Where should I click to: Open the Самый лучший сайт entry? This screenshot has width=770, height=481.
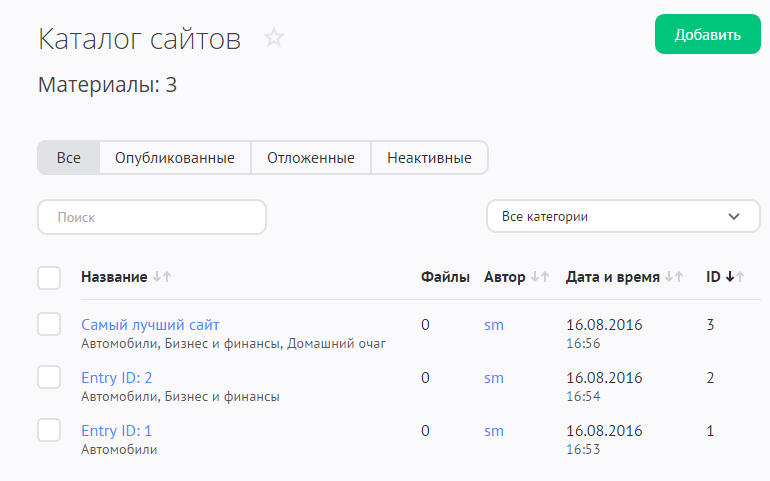tap(150, 325)
